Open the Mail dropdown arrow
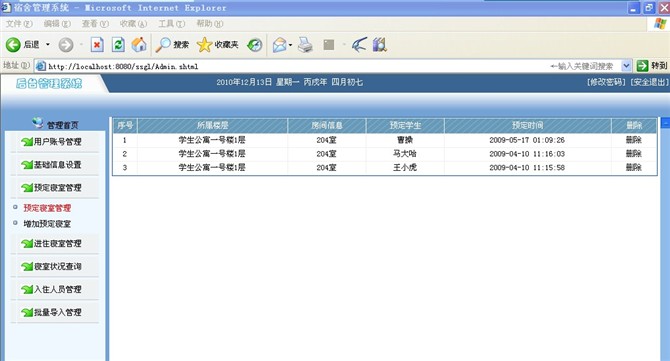The image size is (670, 361). [x=291, y=45]
